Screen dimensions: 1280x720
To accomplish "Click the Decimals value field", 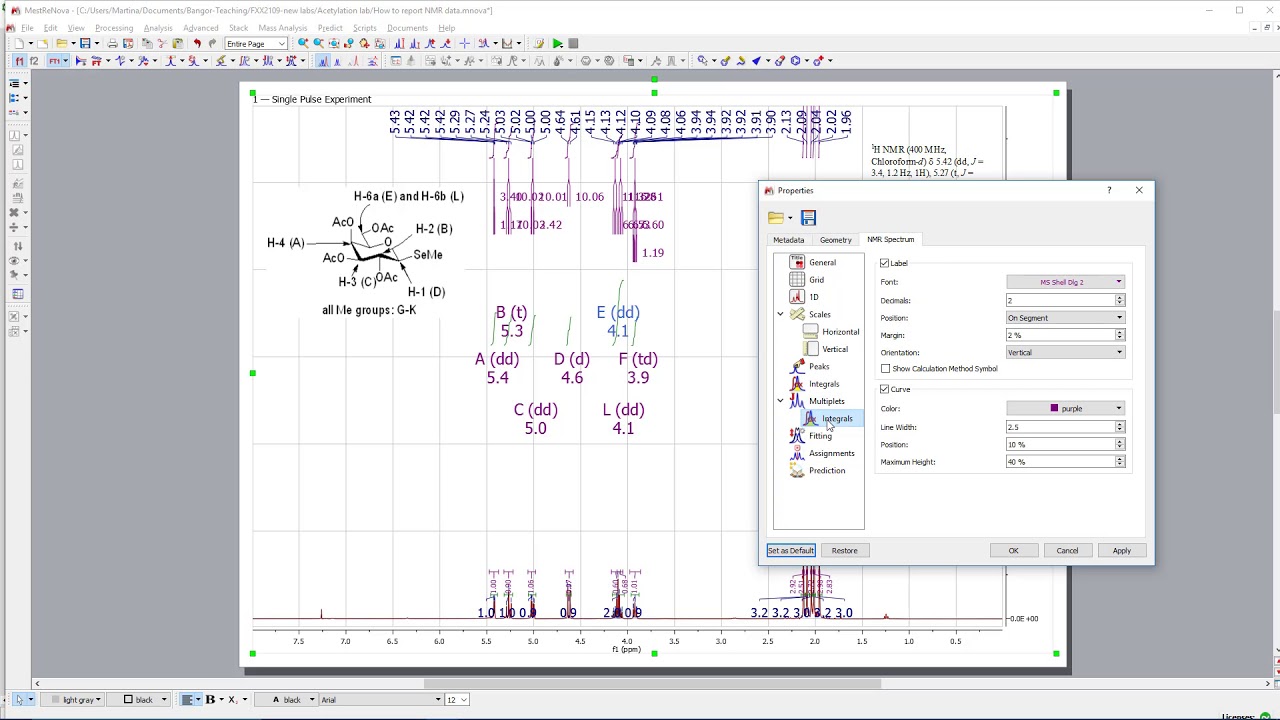I will pos(1060,300).
